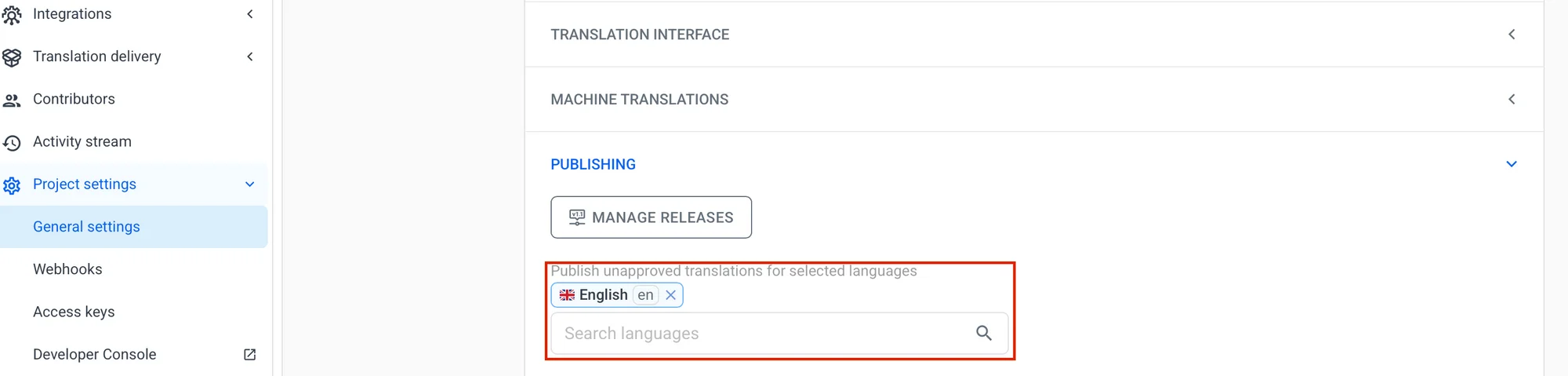
Task: Click the Contributors people icon
Action: 12,100
